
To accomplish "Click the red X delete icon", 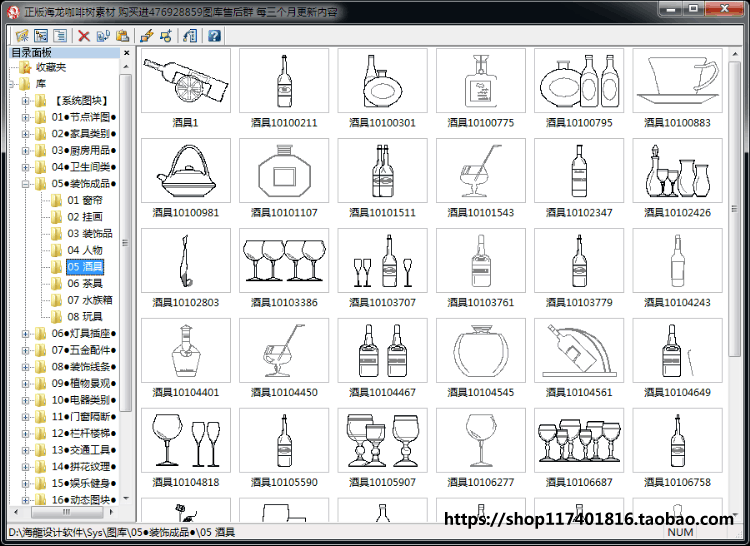I will 84,36.
